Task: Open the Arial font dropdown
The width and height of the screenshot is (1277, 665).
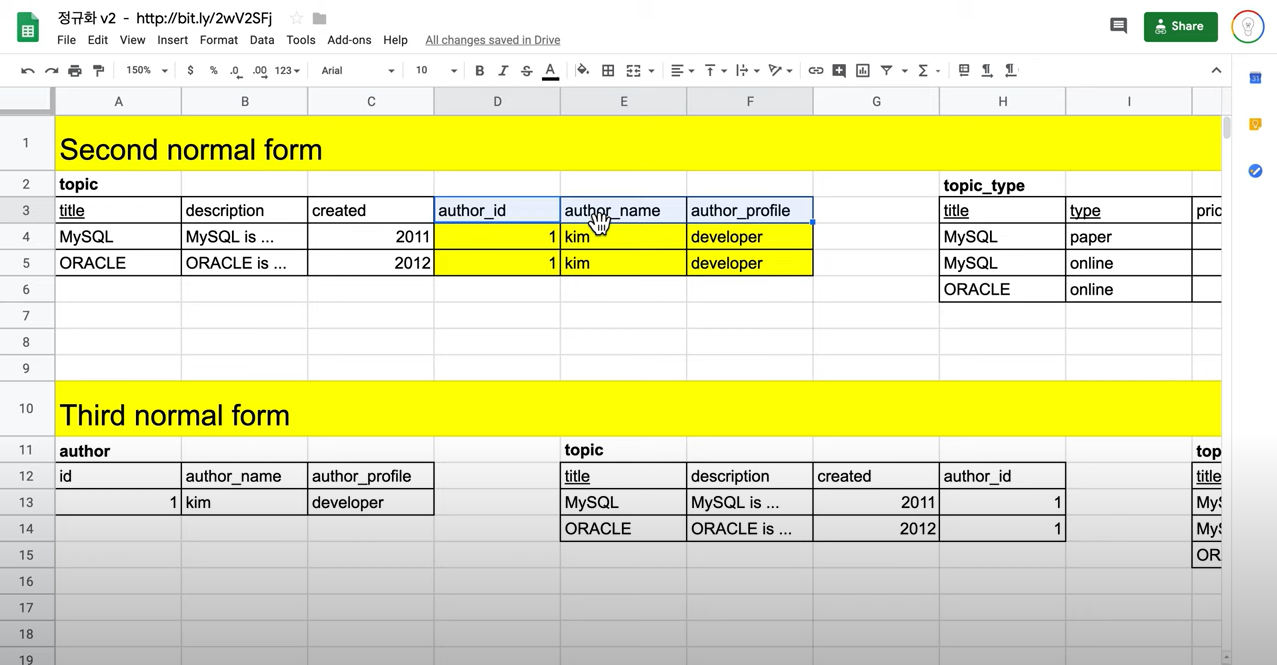Action: coord(357,71)
